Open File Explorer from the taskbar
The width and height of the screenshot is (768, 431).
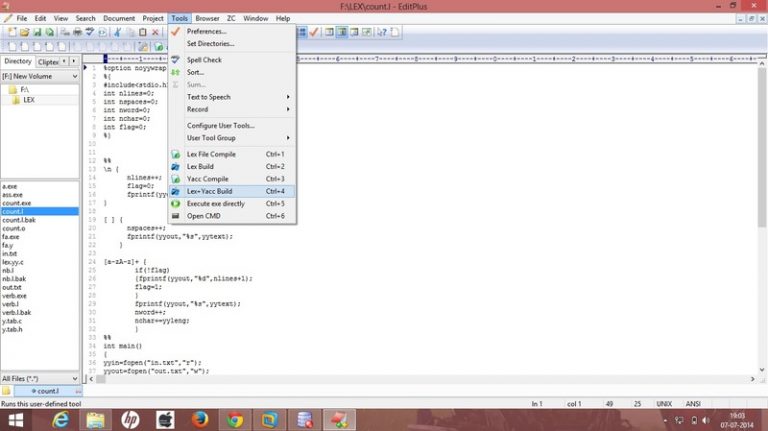click(96, 420)
